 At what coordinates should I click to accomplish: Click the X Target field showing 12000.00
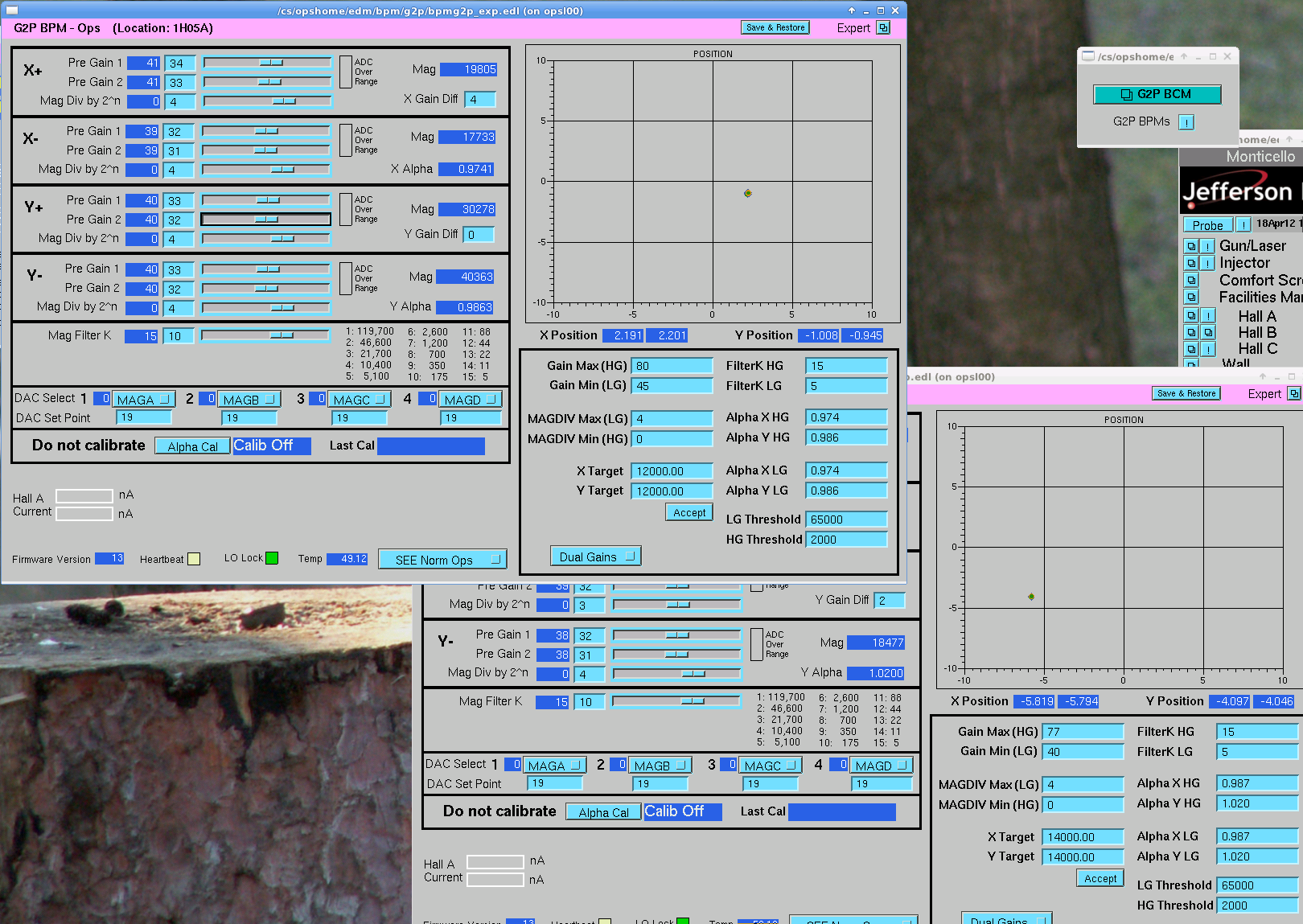click(672, 471)
